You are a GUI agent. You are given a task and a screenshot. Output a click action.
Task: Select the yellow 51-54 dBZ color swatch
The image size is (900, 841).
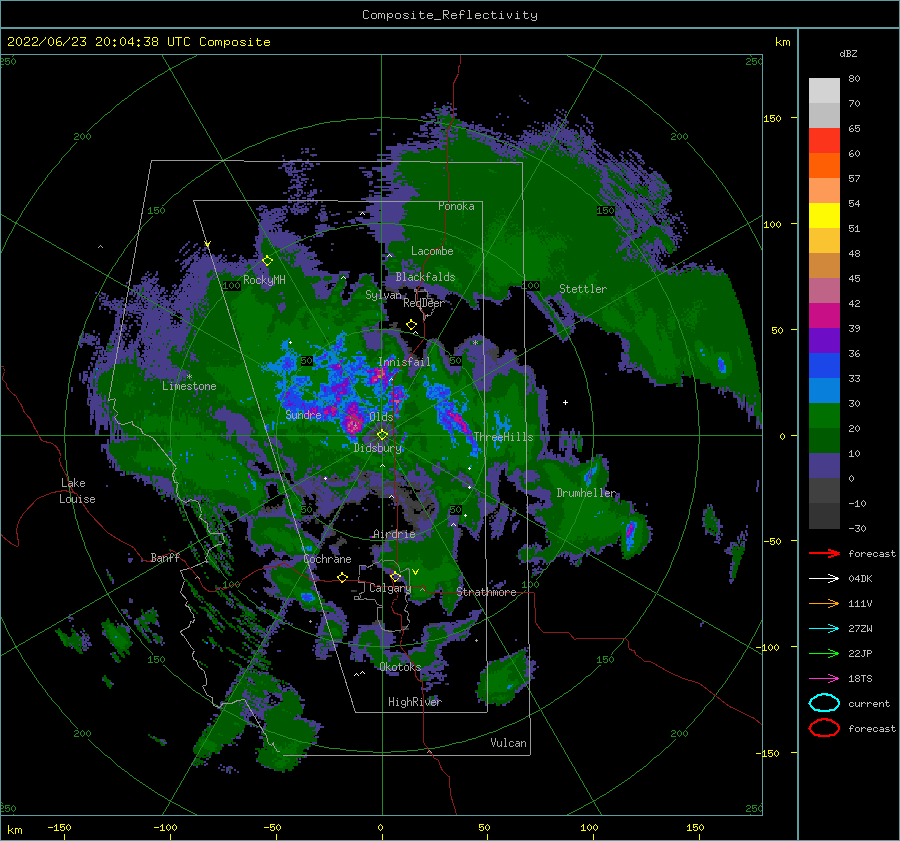pyautogui.click(x=824, y=216)
